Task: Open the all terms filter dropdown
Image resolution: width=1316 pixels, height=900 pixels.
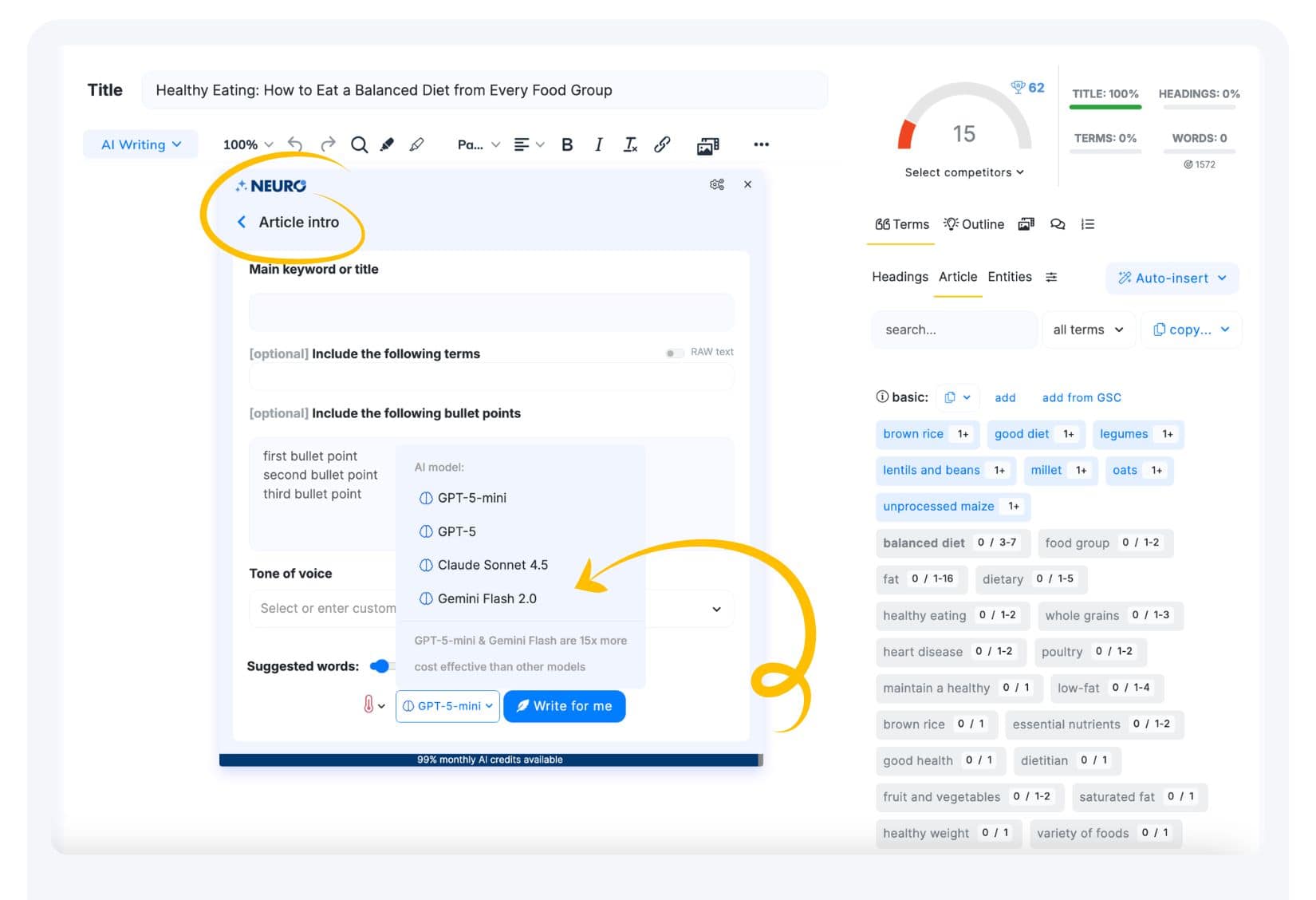Action: (1088, 330)
